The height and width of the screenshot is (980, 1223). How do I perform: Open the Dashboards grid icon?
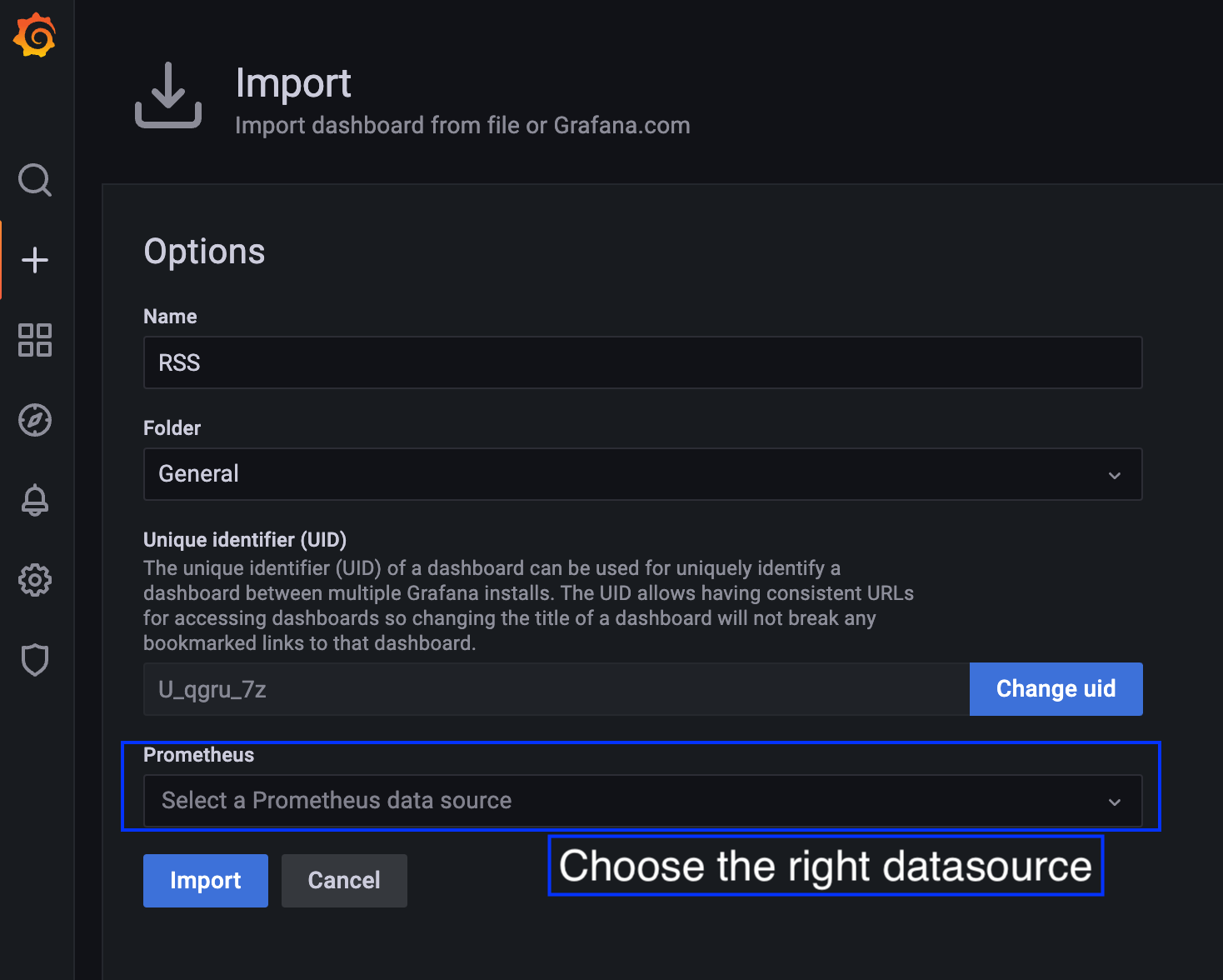coord(35,340)
